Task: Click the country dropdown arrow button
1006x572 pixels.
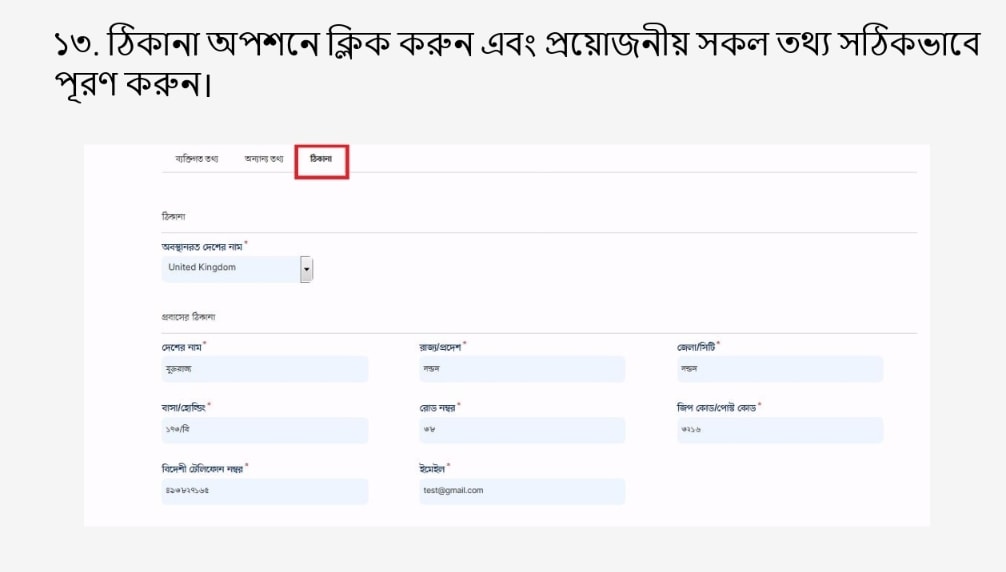Action: coord(307,268)
